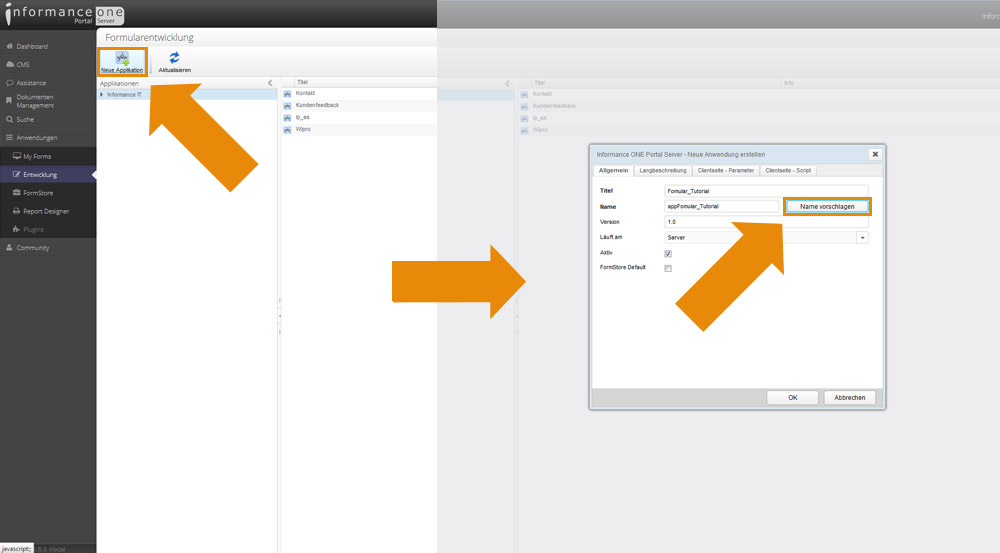Click the informance one logo

coord(64,14)
